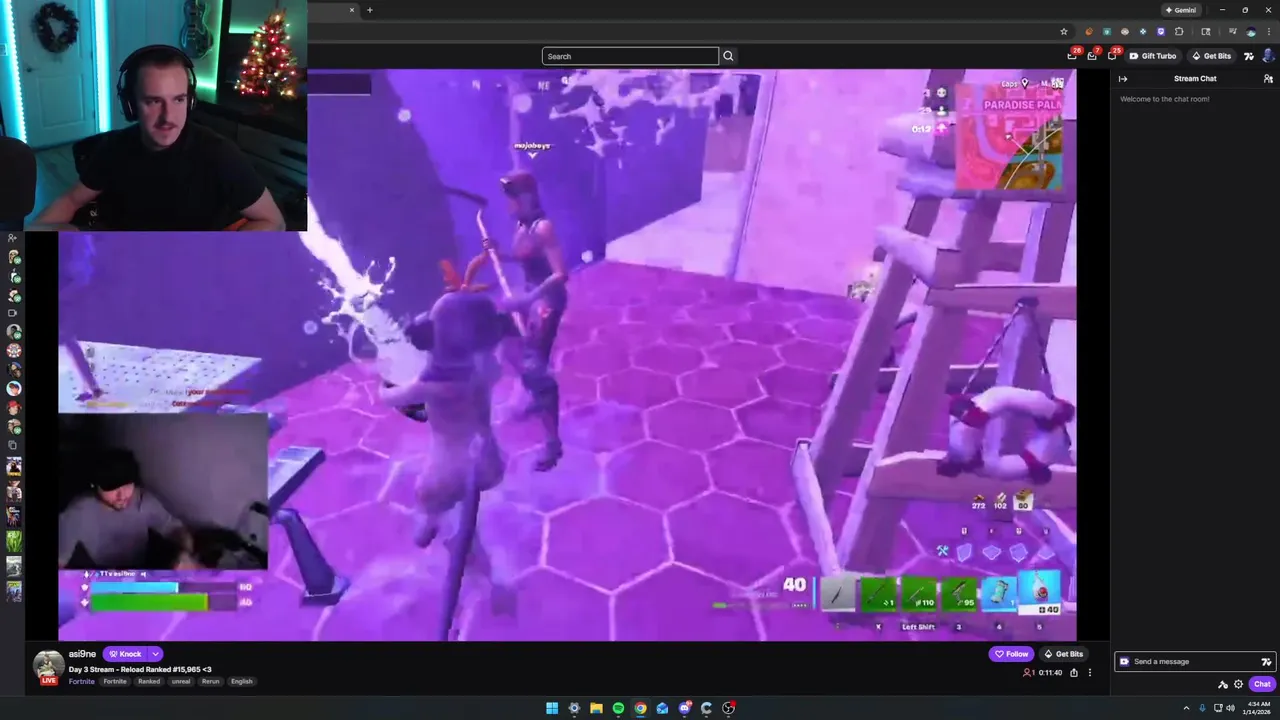Bookmark this page with the star icon

[x=1064, y=31]
